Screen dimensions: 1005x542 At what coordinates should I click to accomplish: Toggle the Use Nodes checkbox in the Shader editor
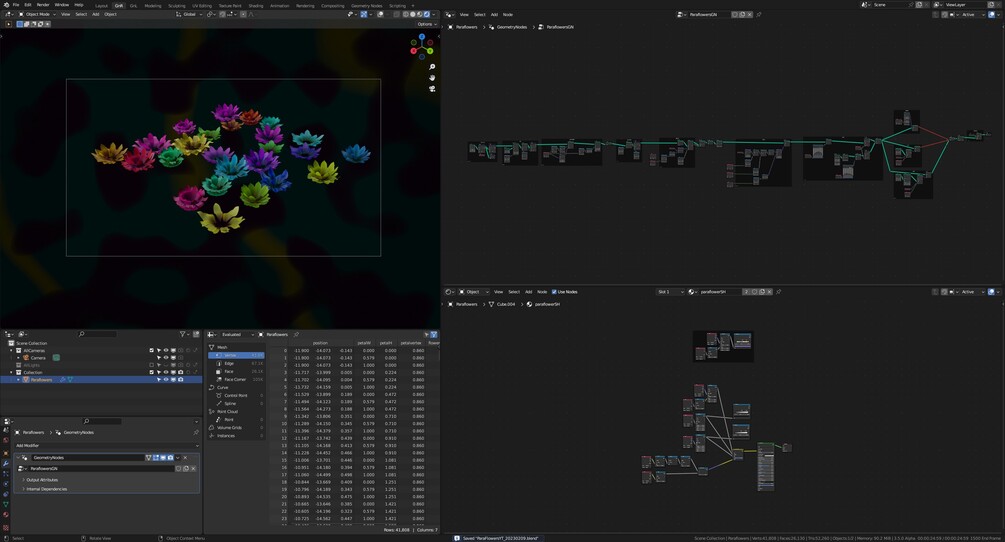[554, 292]
